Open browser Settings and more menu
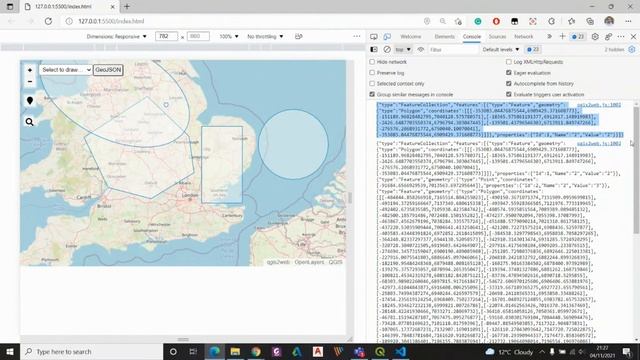The image size is (640, 360). click(x=628, y=21)
